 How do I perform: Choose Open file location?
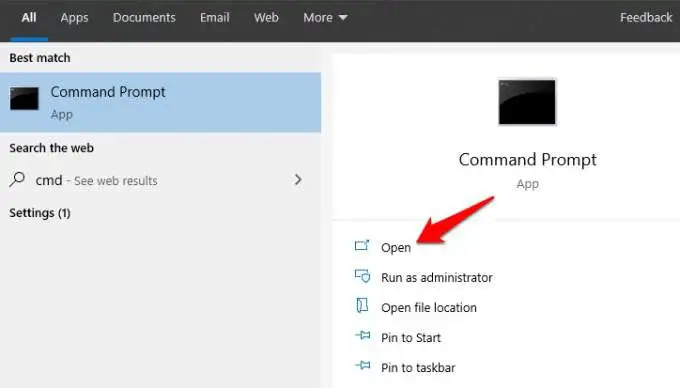[x=429, y=307]
